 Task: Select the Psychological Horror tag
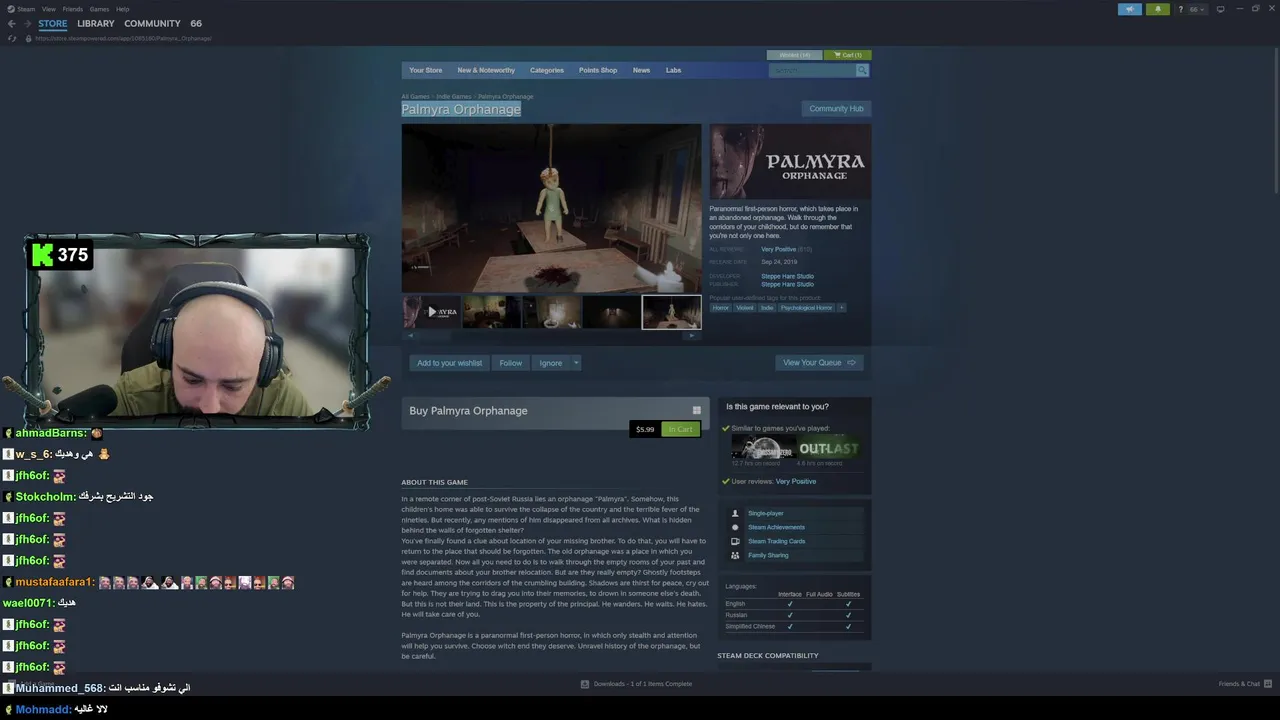click(806, 308)
